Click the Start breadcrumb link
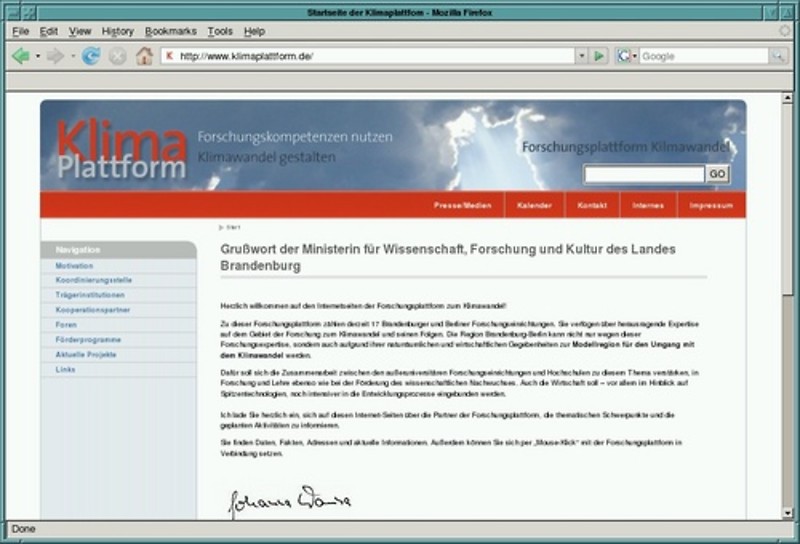The image size is (800, 544). (233, 227)
